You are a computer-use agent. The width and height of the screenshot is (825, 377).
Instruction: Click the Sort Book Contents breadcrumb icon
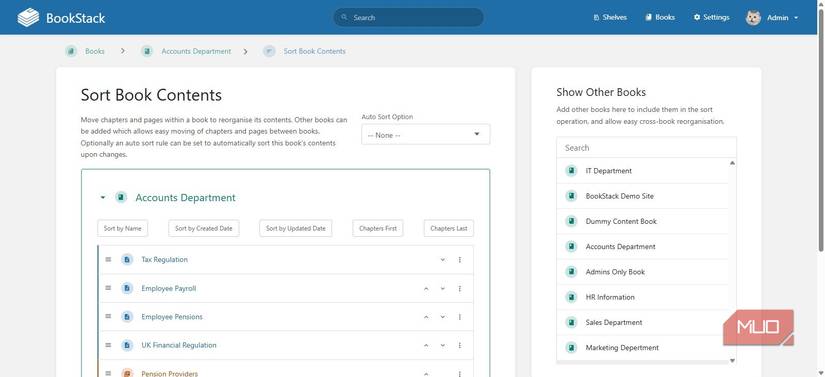(269, 51)
